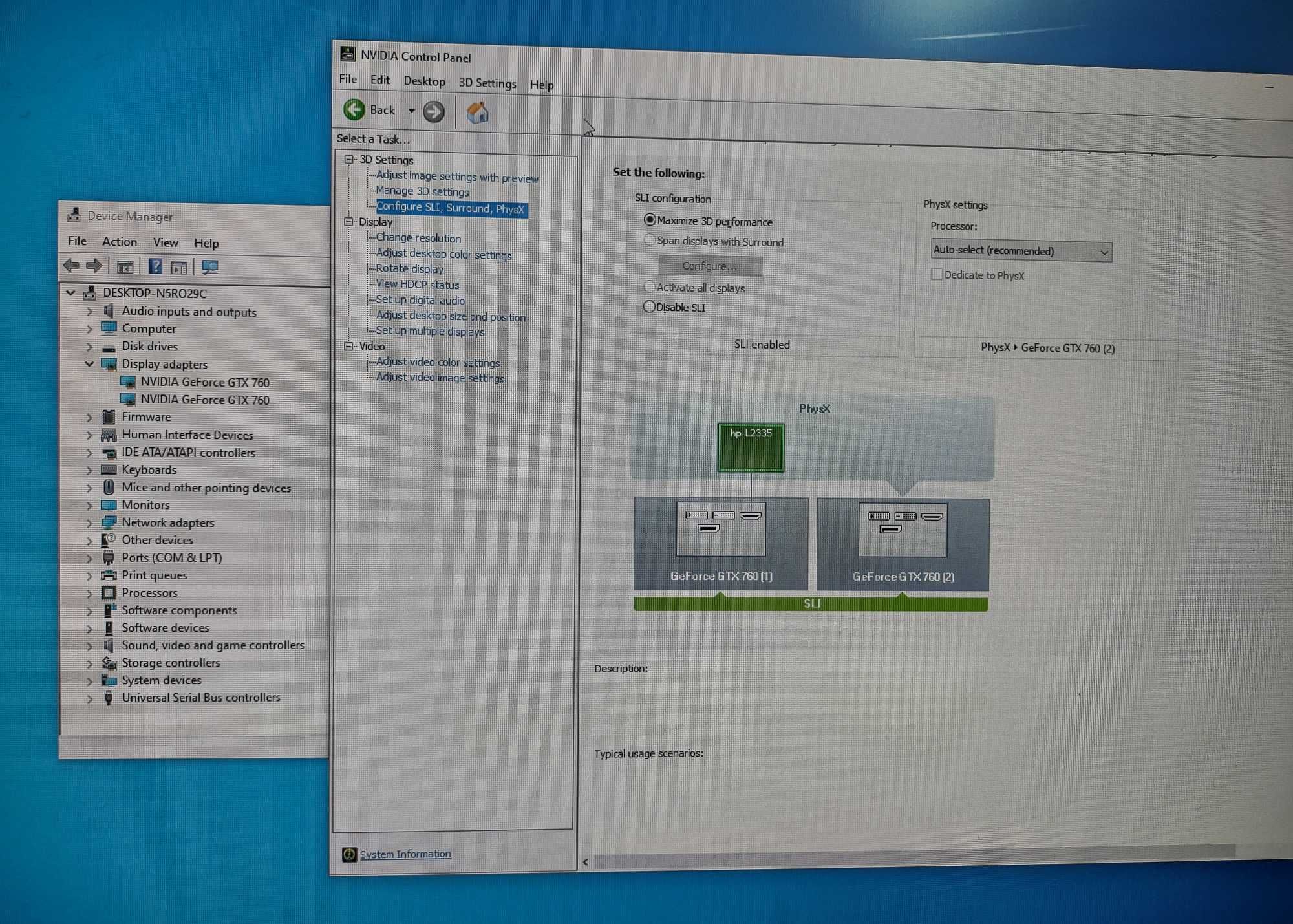Select Activate all displays radio button
This screenshot has width=1293, height=924.
point(650,286)
